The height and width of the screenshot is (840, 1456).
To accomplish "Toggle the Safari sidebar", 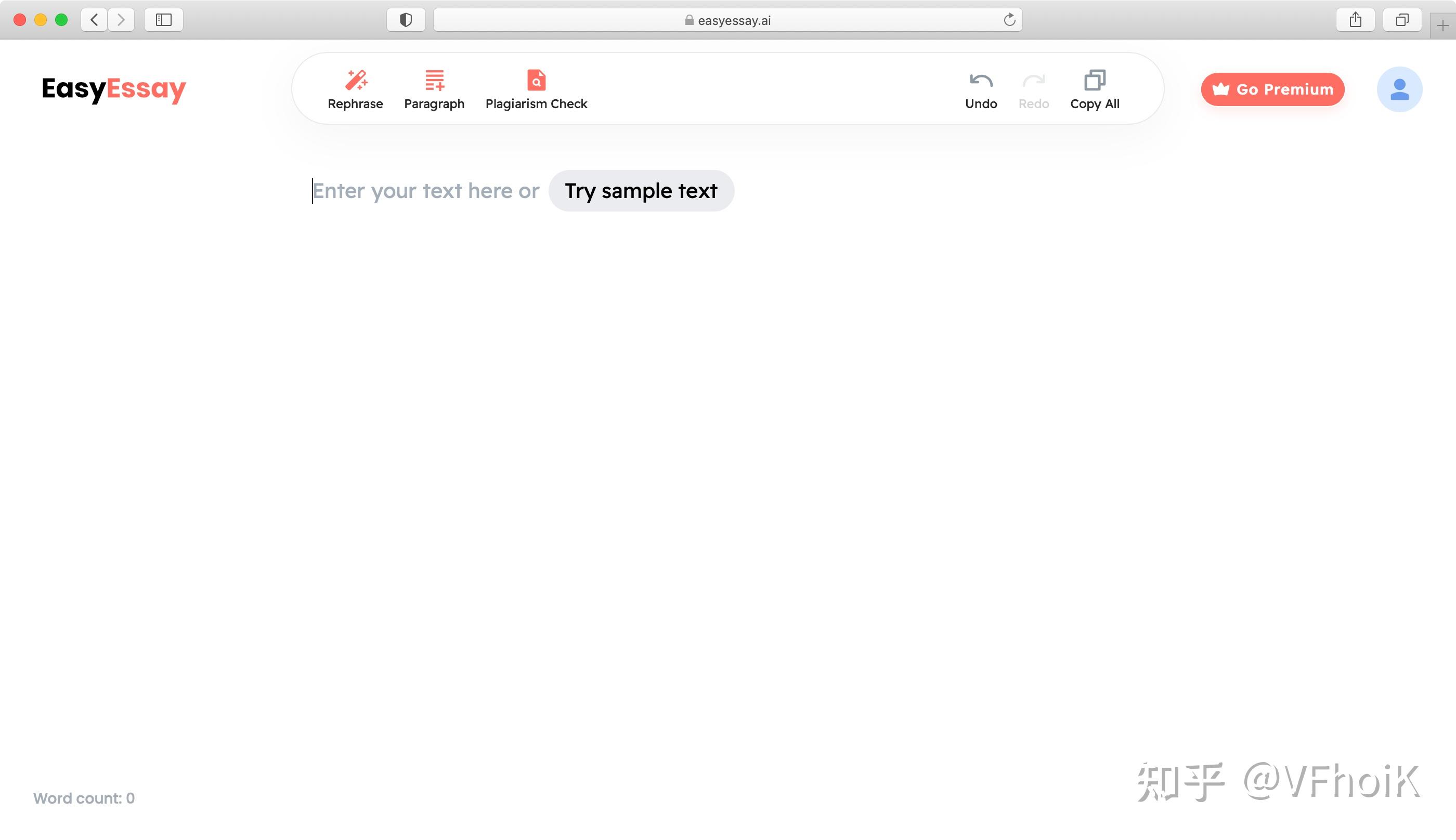I will tap(163, 20).
